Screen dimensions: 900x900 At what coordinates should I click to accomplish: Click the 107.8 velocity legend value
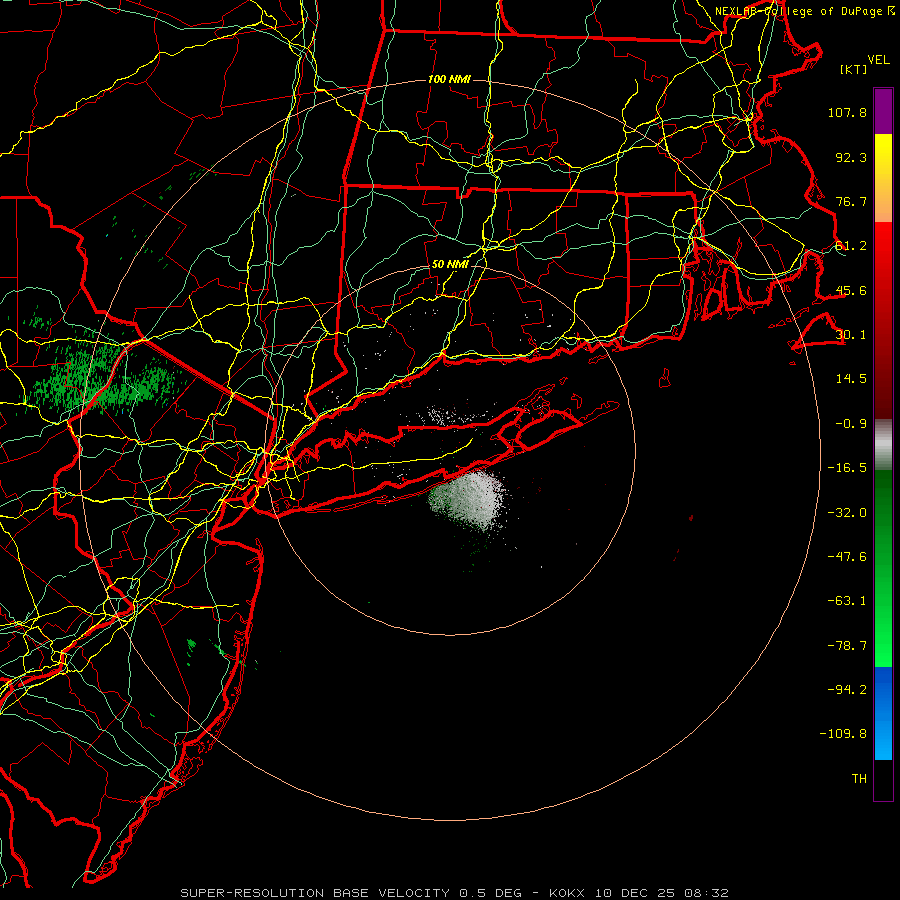point(847,112)
